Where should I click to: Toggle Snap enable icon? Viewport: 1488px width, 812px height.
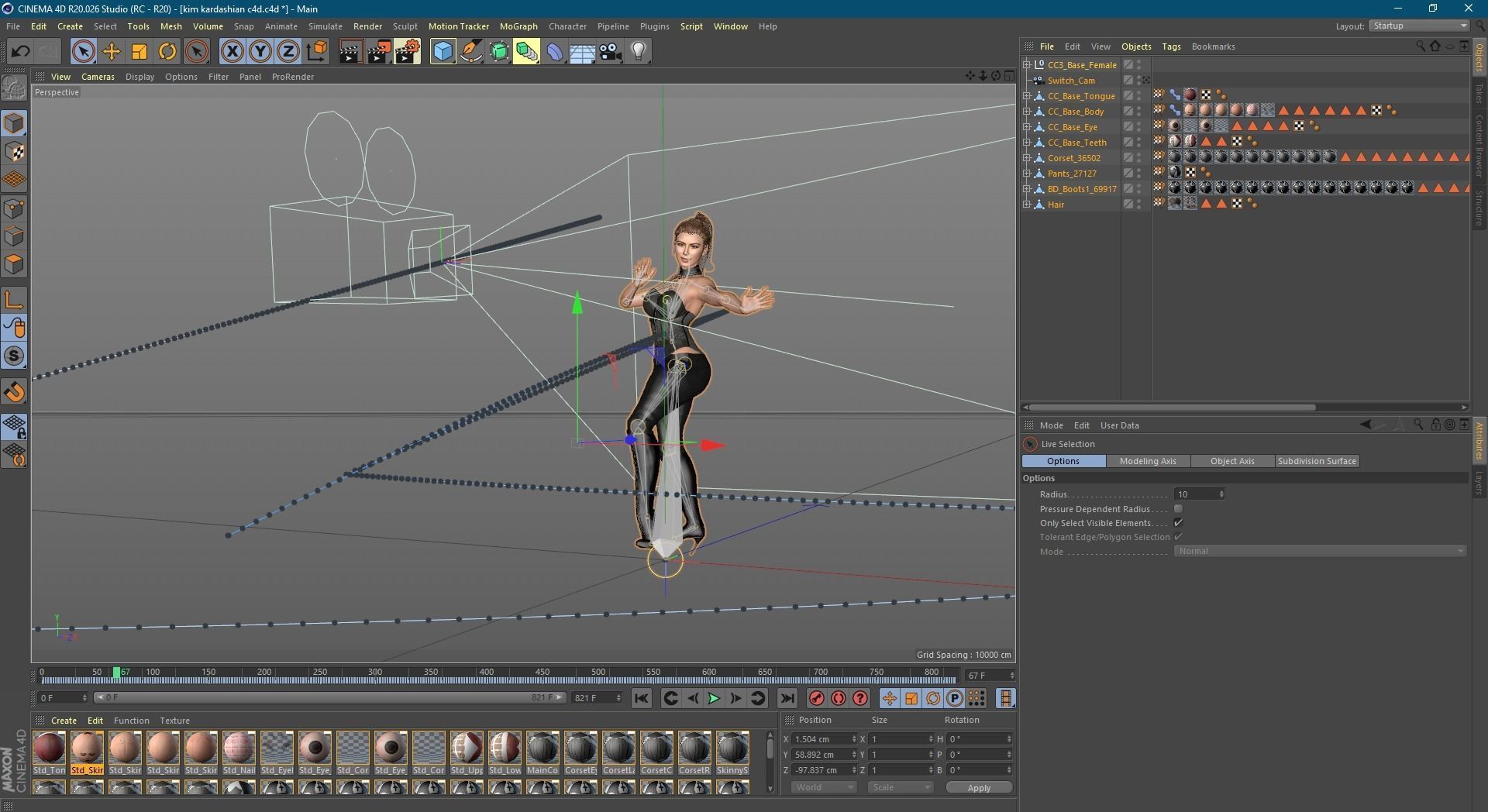tap(14, 356)
